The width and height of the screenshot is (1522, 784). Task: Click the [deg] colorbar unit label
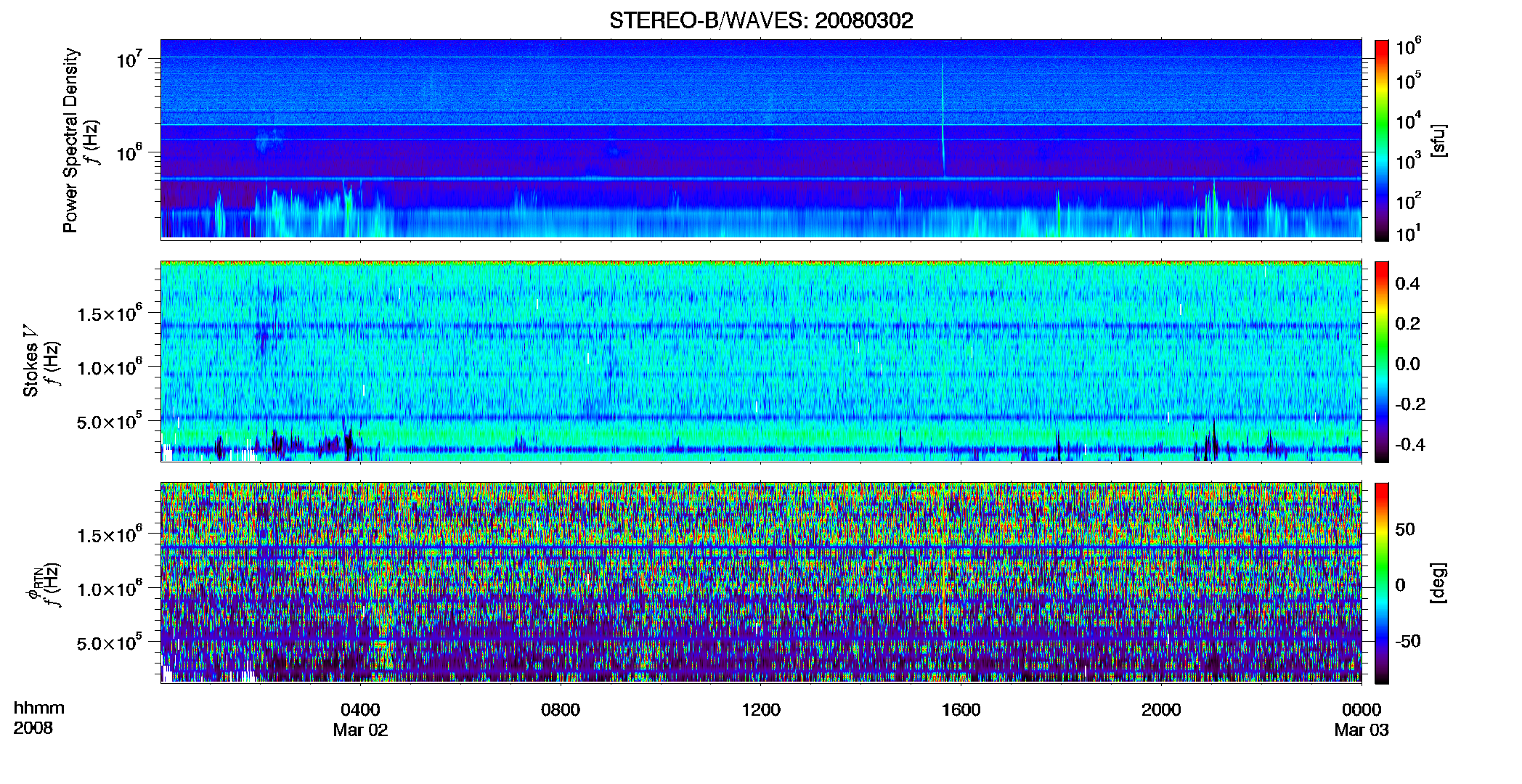coord(1438,583)
